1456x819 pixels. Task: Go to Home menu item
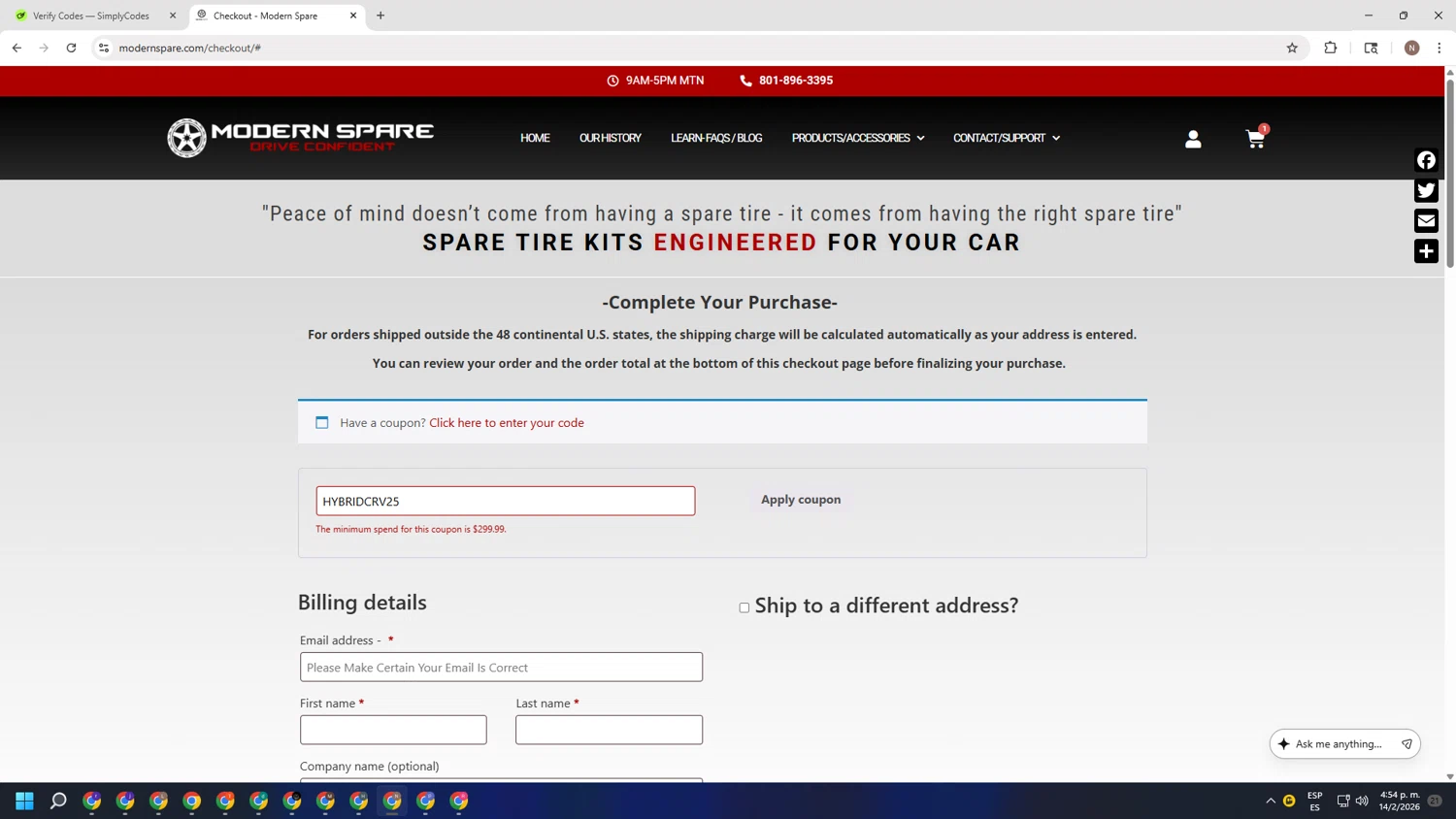click(x=535, y=138)
